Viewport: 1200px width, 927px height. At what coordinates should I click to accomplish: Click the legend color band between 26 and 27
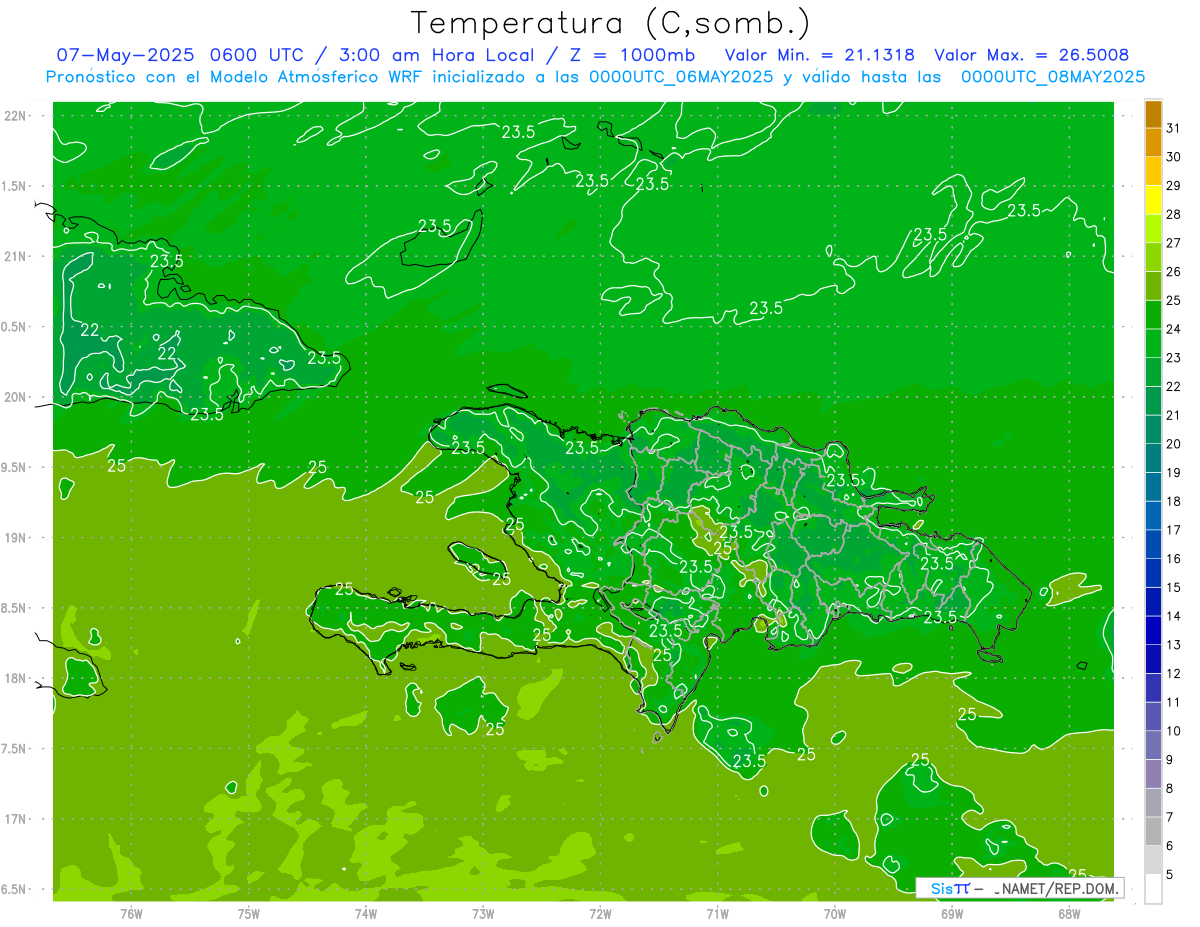[1153, 258]
